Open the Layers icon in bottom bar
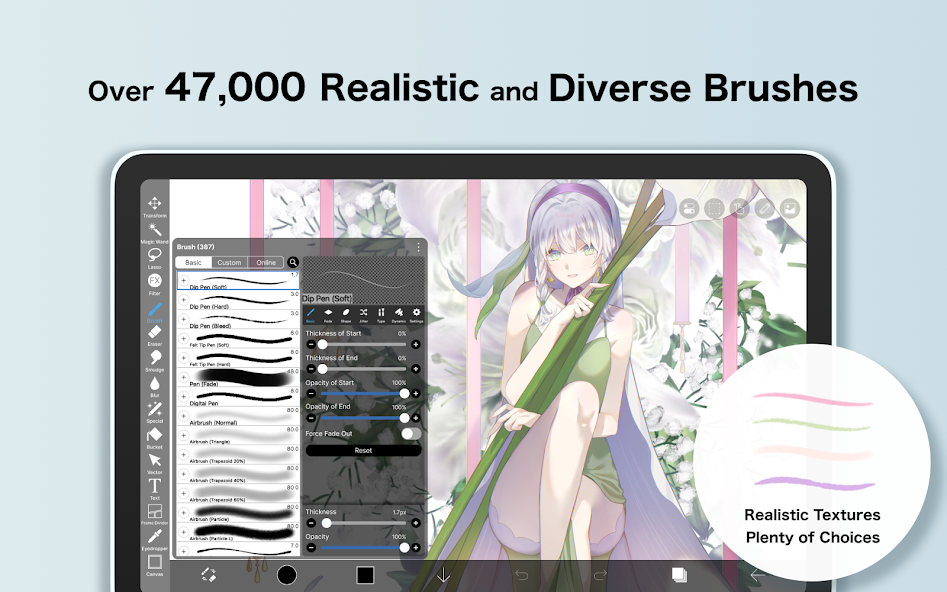Screen dimensions: 947x592 pos(679,574)
